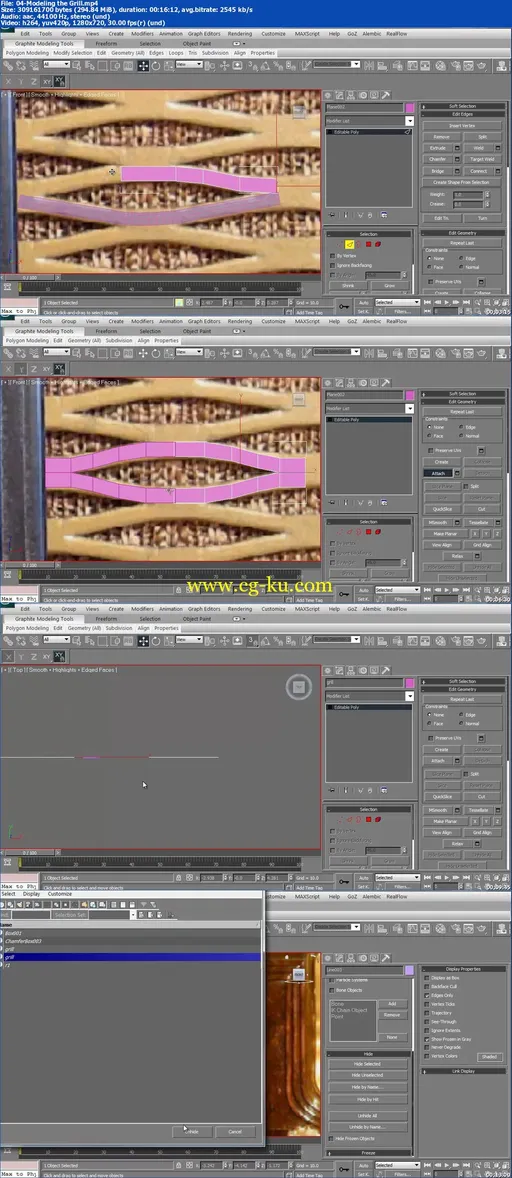The height and width of the screenshot is (1178, 512).
Task: Click object color swatch in the Edit Edges frame
Action: 409,107
